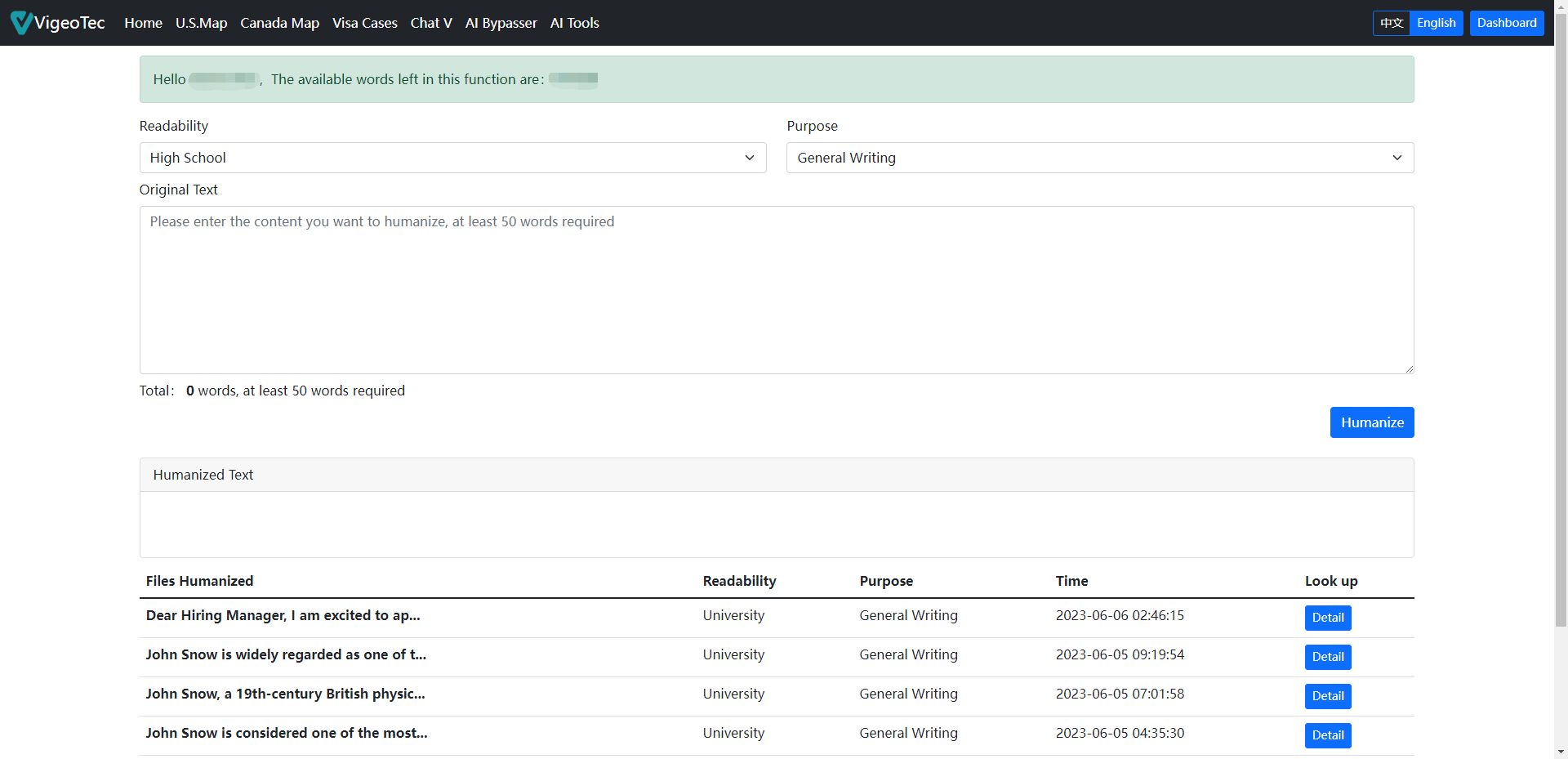Image resolution: width=1568 pixels, height=759 pixels.
Task: Open Chat V from navbar
Action: (431, 23)
